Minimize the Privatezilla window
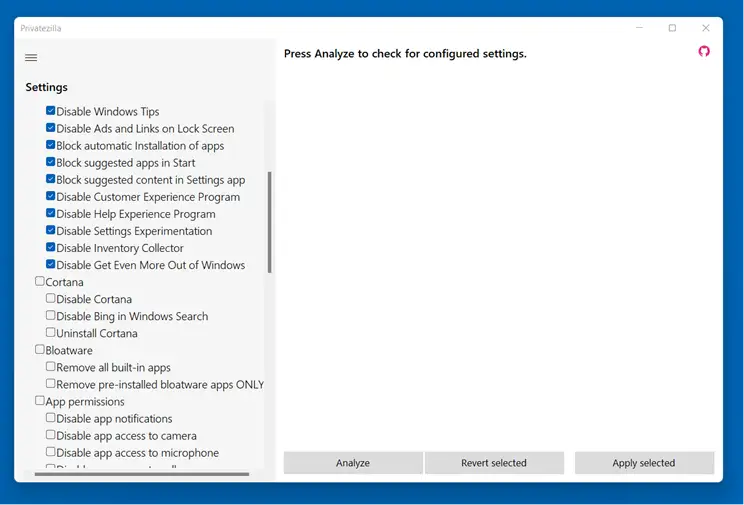This screenshot has width=744, height=505. point(639,28)
